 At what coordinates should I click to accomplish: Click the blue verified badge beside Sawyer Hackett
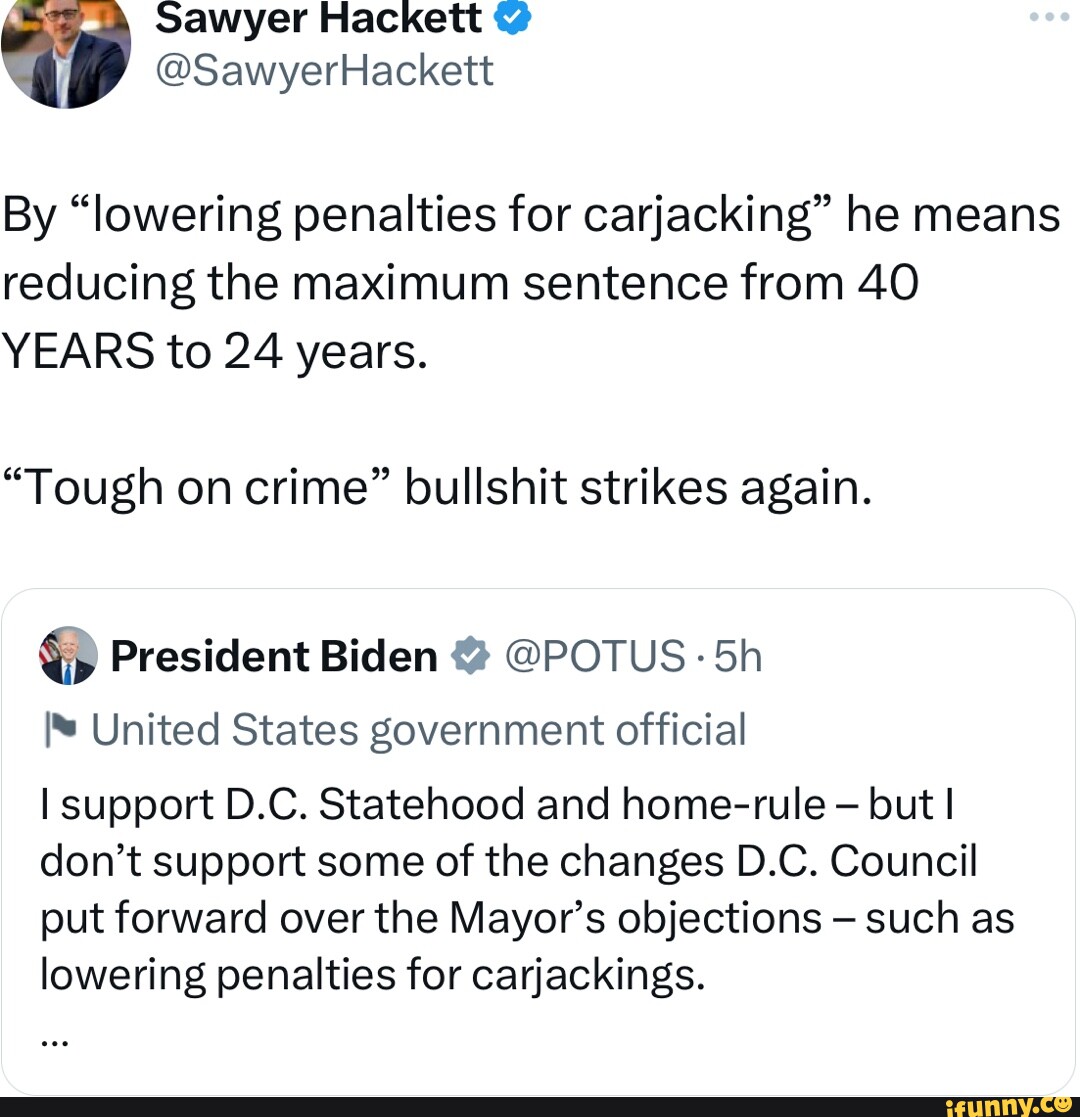[x=509, y=17]
